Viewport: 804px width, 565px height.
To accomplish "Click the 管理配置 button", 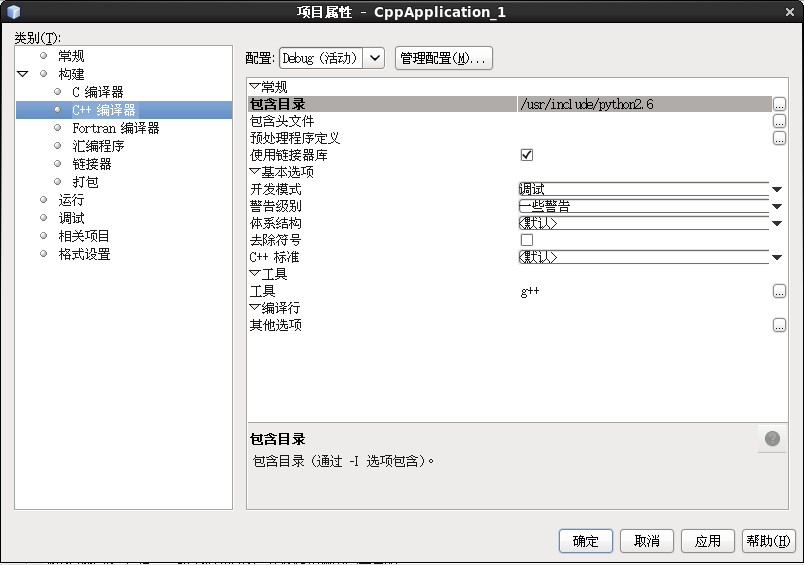I will tap(444, 58).
